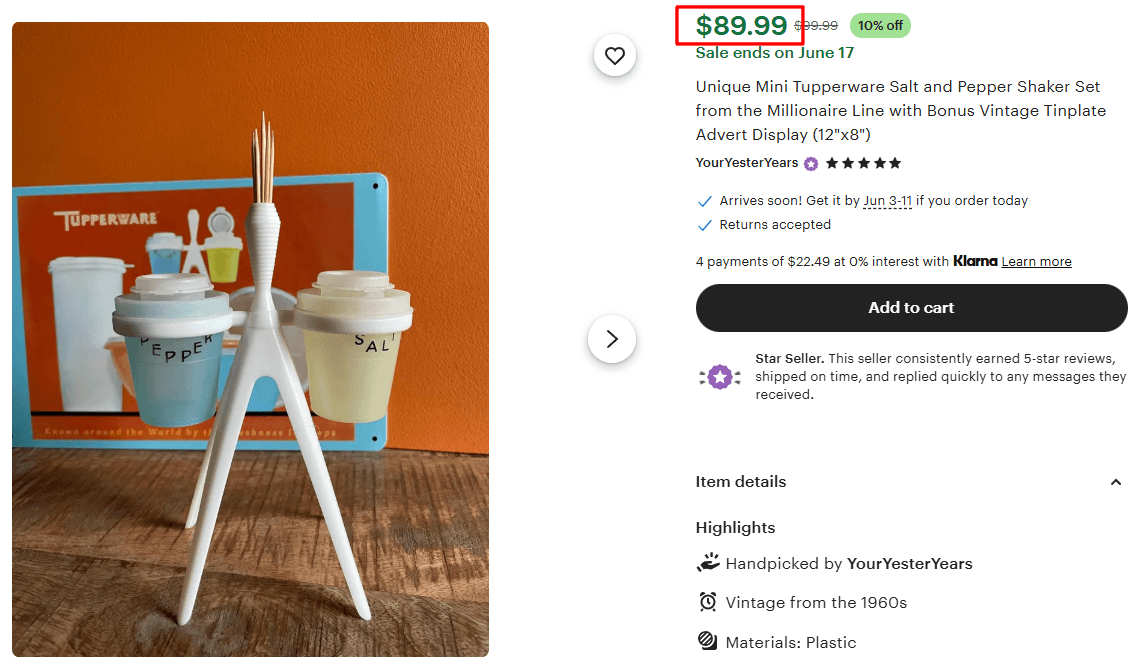Screen dimensions: 1136x671
Task: Open the YourYesterYears seller page
Action: pyautogui.click(x=745, y=162)
